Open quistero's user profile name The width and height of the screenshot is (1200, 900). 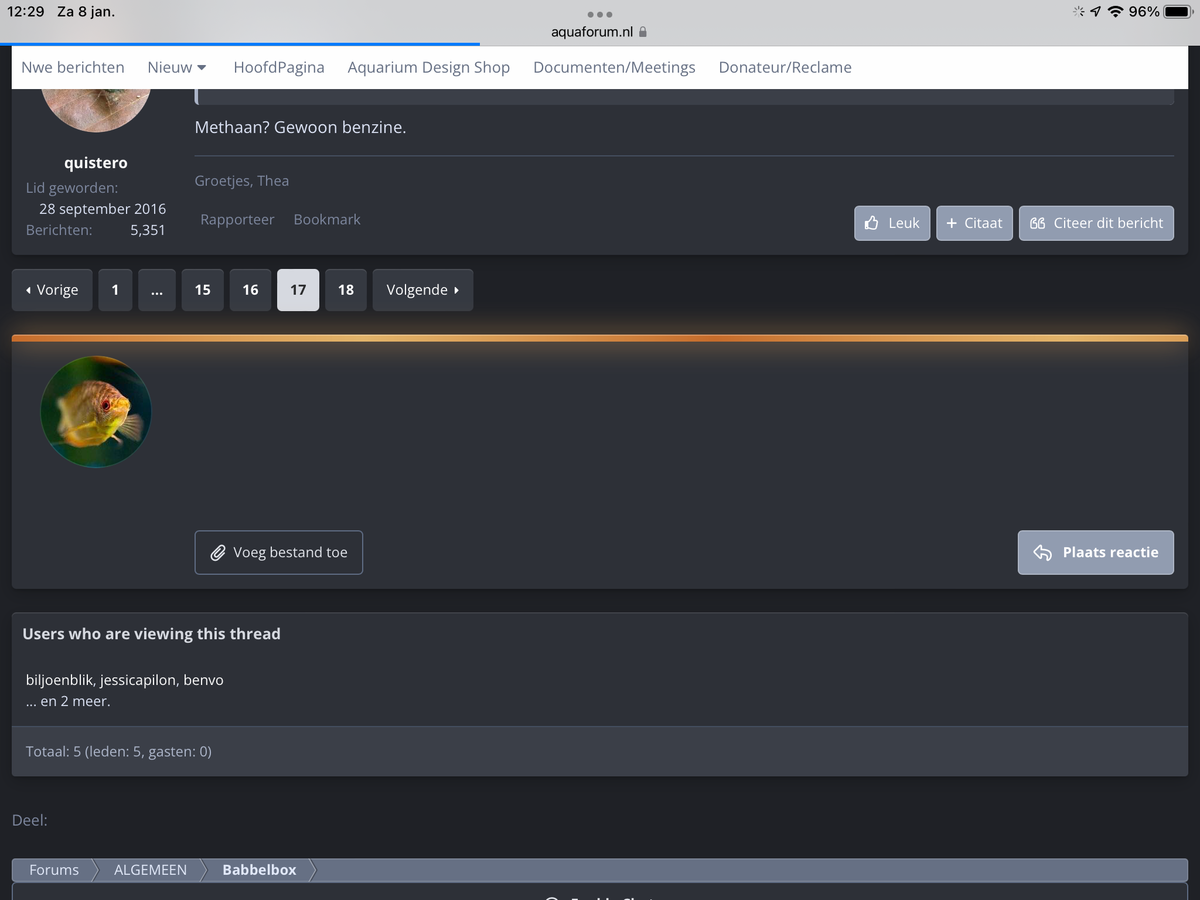click(x=96, y=162)
